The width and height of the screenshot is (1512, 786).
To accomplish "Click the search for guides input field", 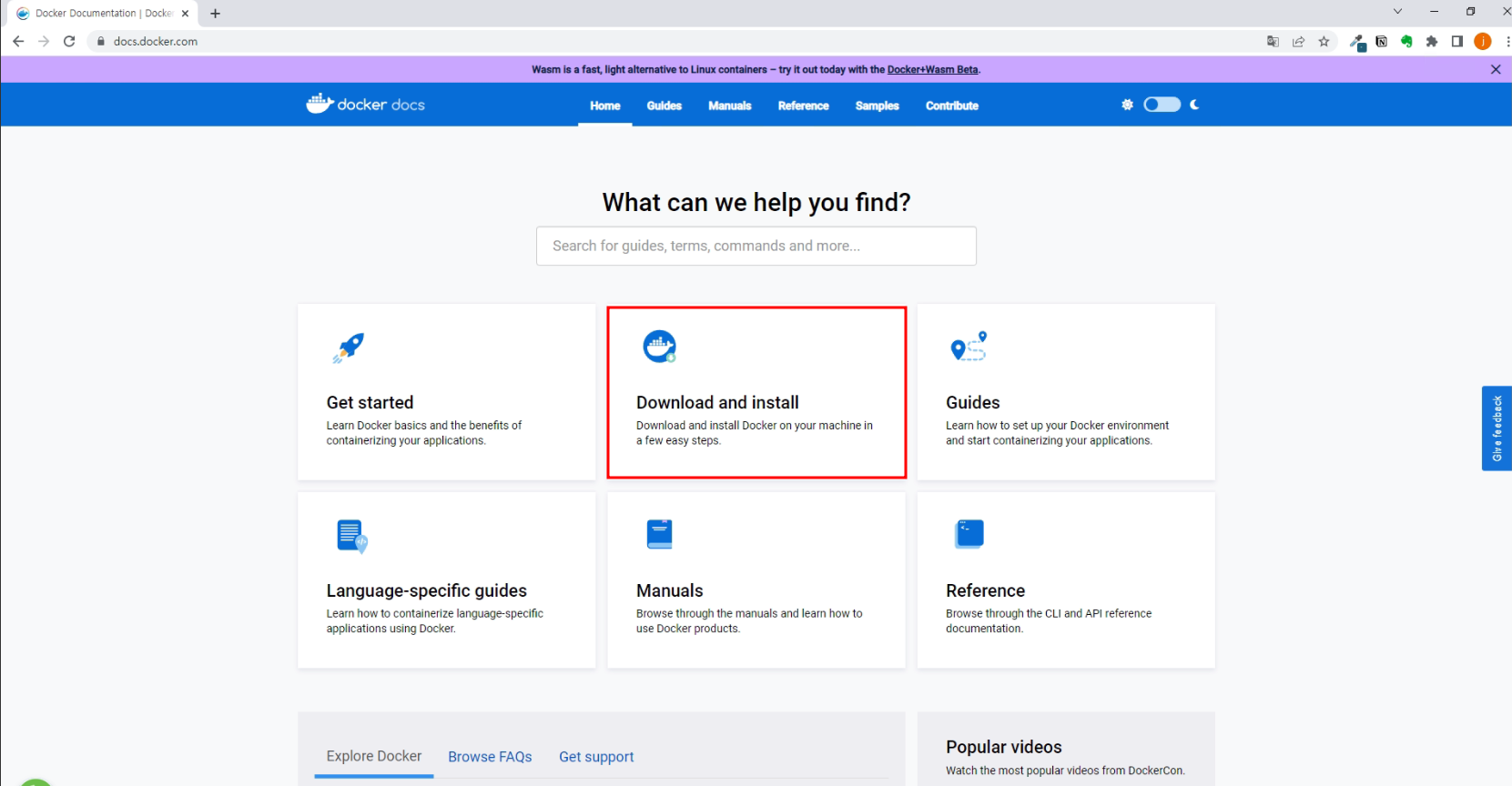I will pyautogui.click(x=756, y=246).
